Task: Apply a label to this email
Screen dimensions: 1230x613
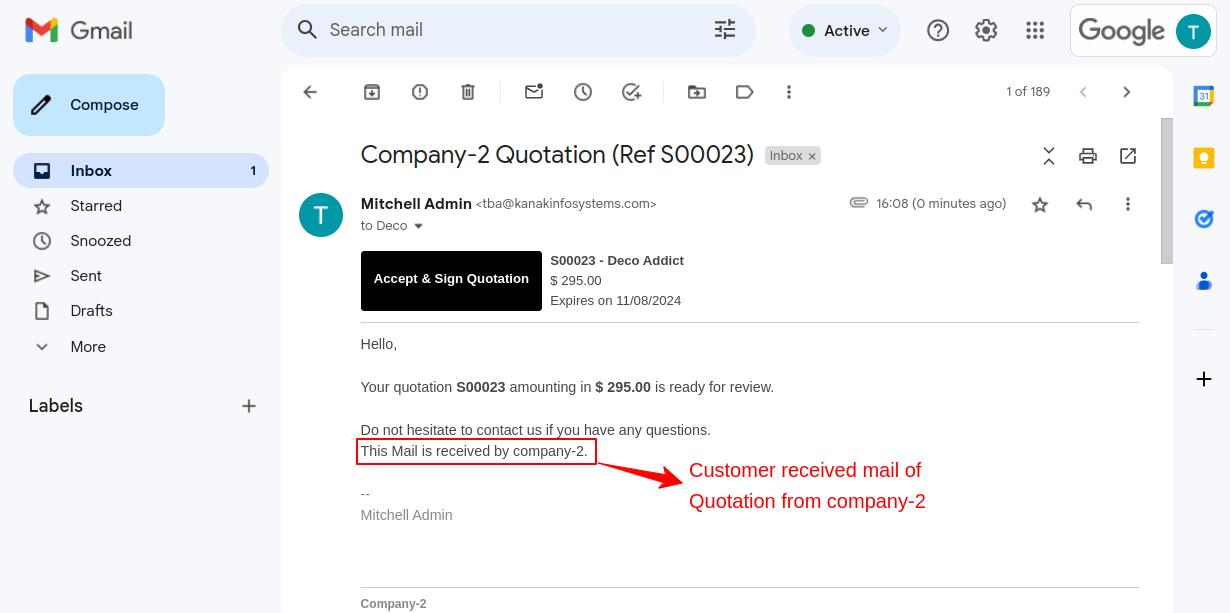Action: 744,91
